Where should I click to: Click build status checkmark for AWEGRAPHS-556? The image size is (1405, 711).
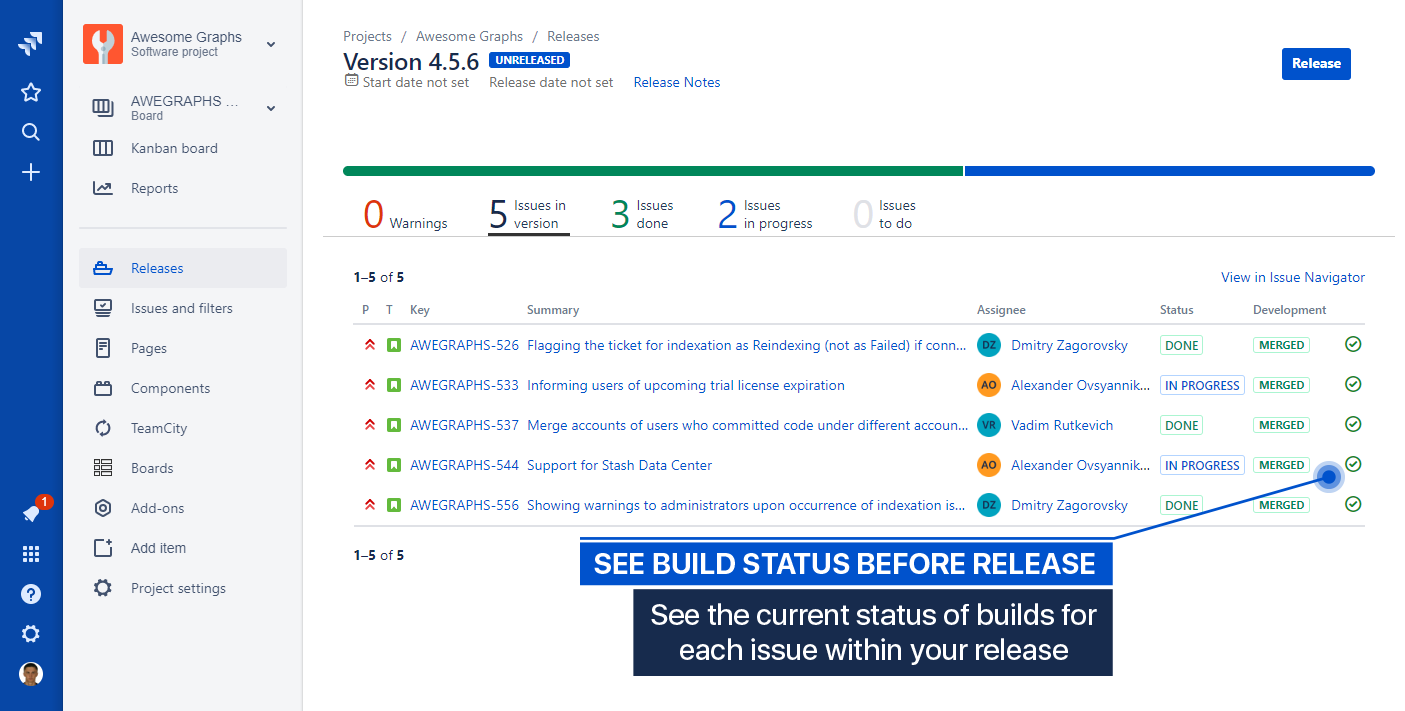(1353, 504)
